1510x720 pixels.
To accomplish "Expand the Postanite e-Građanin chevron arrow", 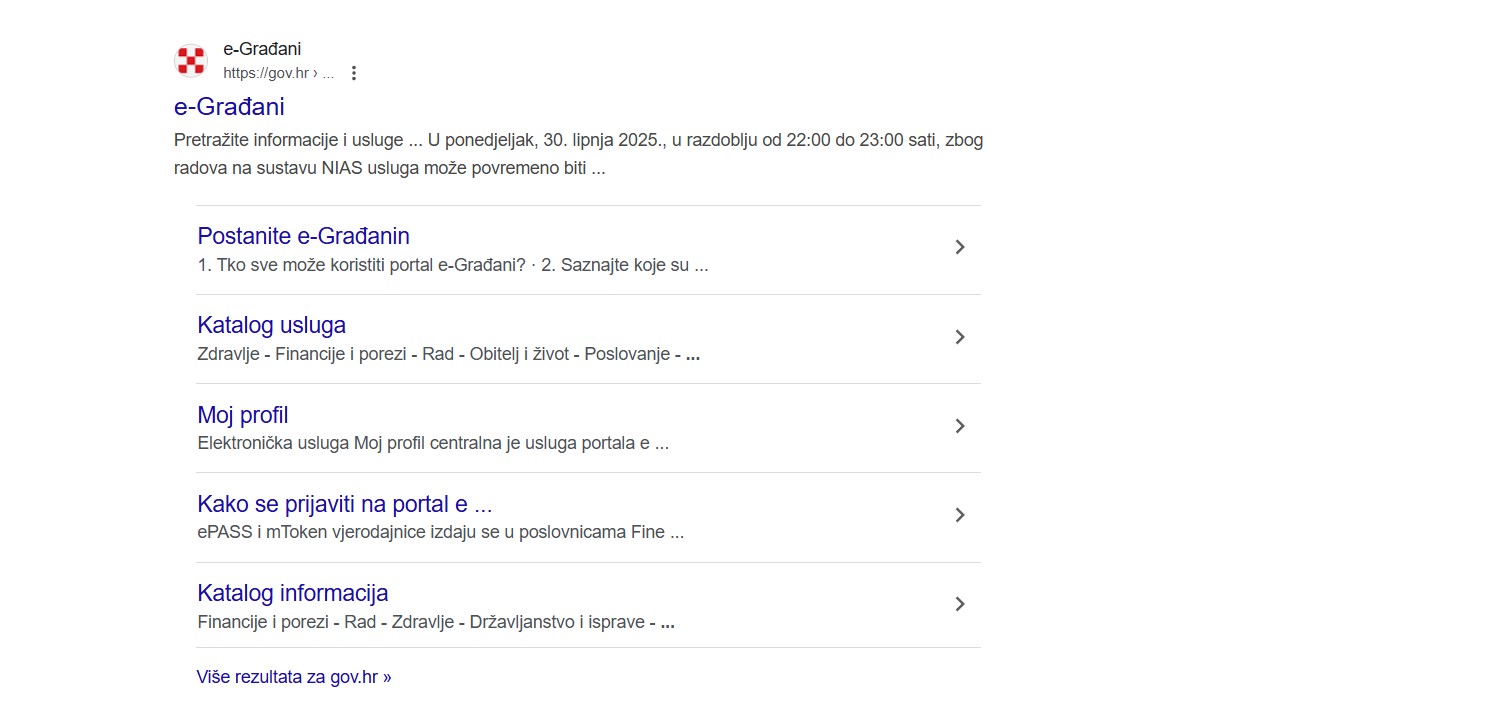I will pos(960,247).
